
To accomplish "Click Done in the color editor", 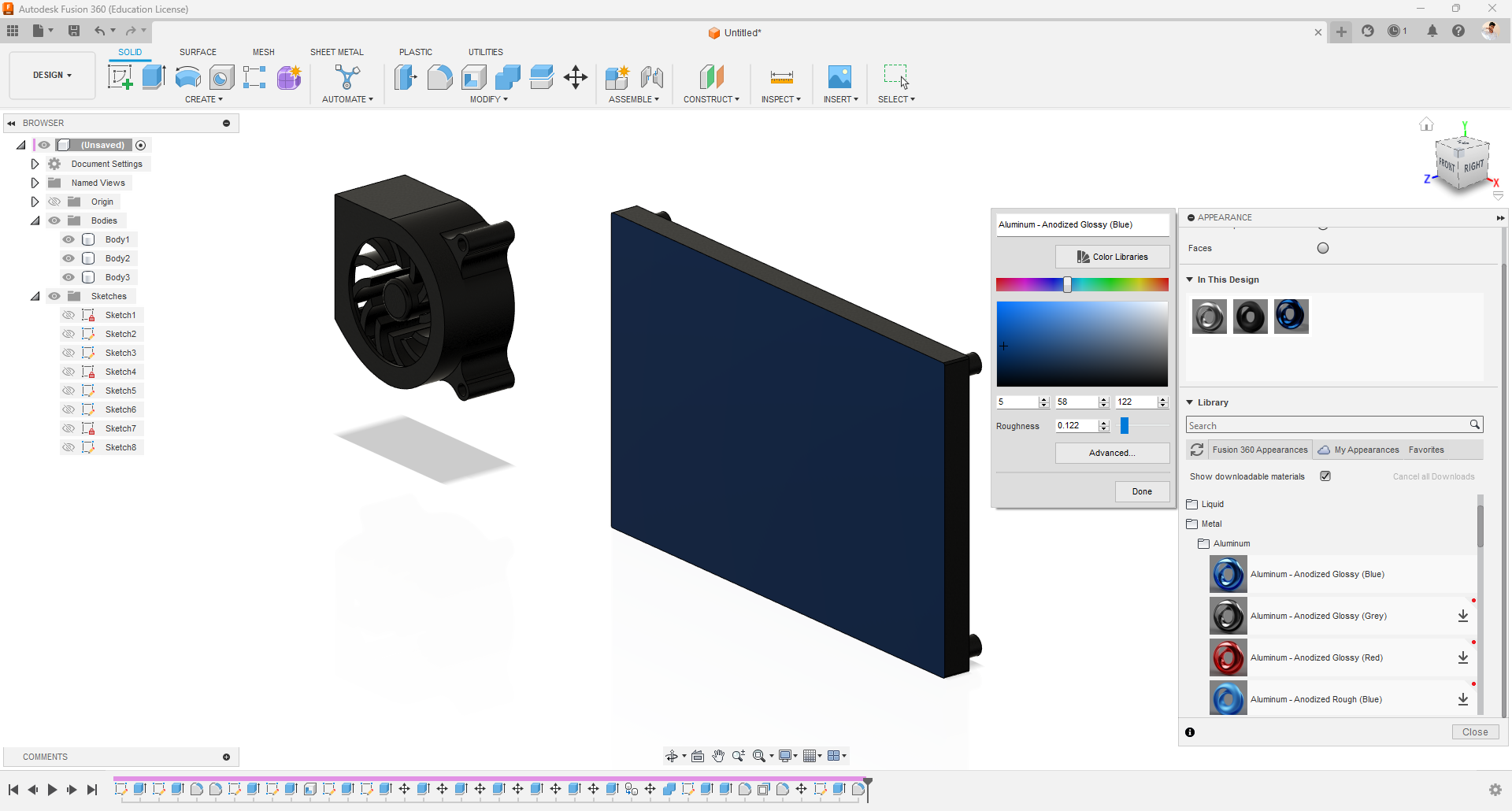I will 1142,491.
